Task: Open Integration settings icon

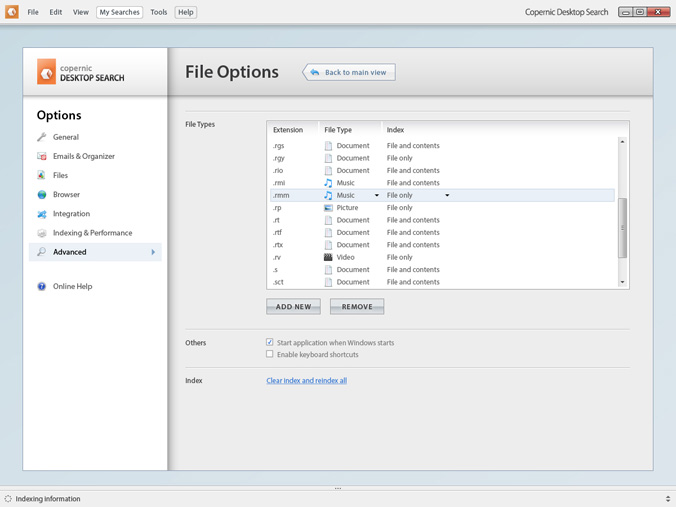Action: (x=42, y=214)
